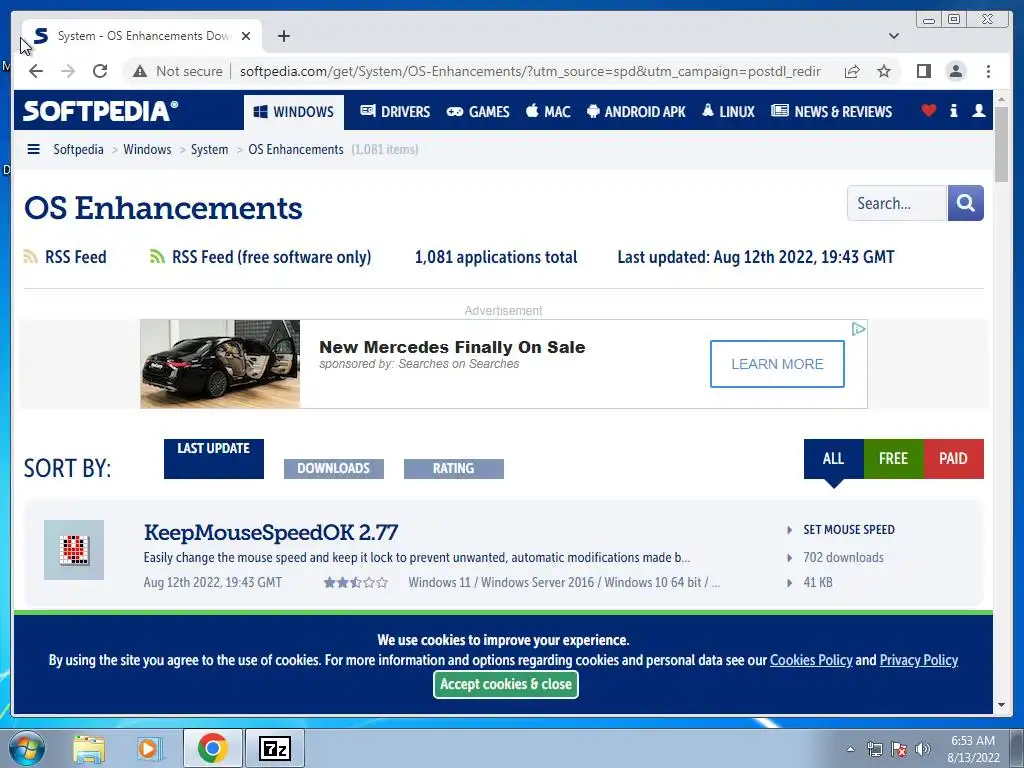Viewport: 1024px width, 768px height.
Task: Go to the MAC section
Action: pyautogui.click(x=549, y=112)
